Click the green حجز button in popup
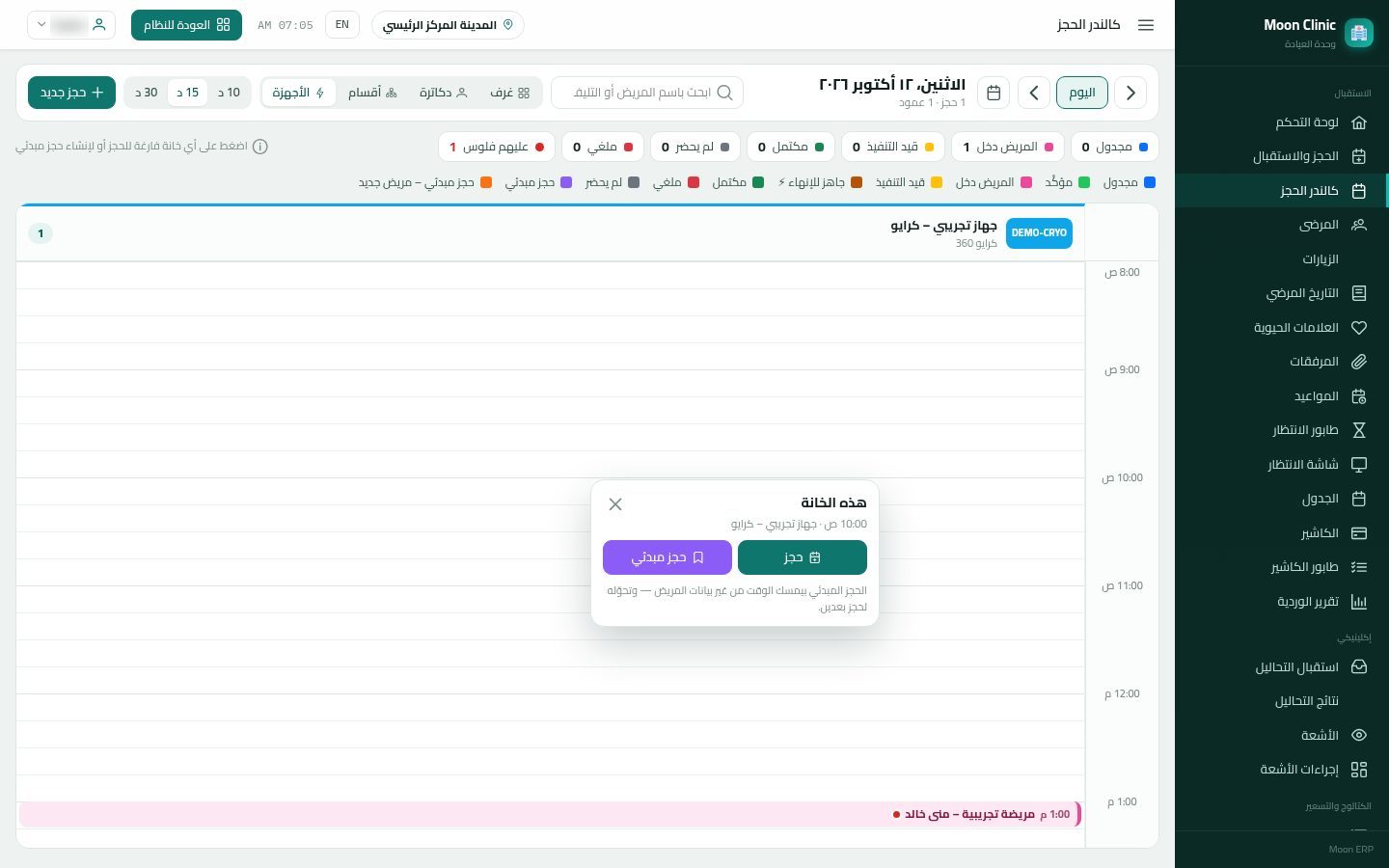 803,557
